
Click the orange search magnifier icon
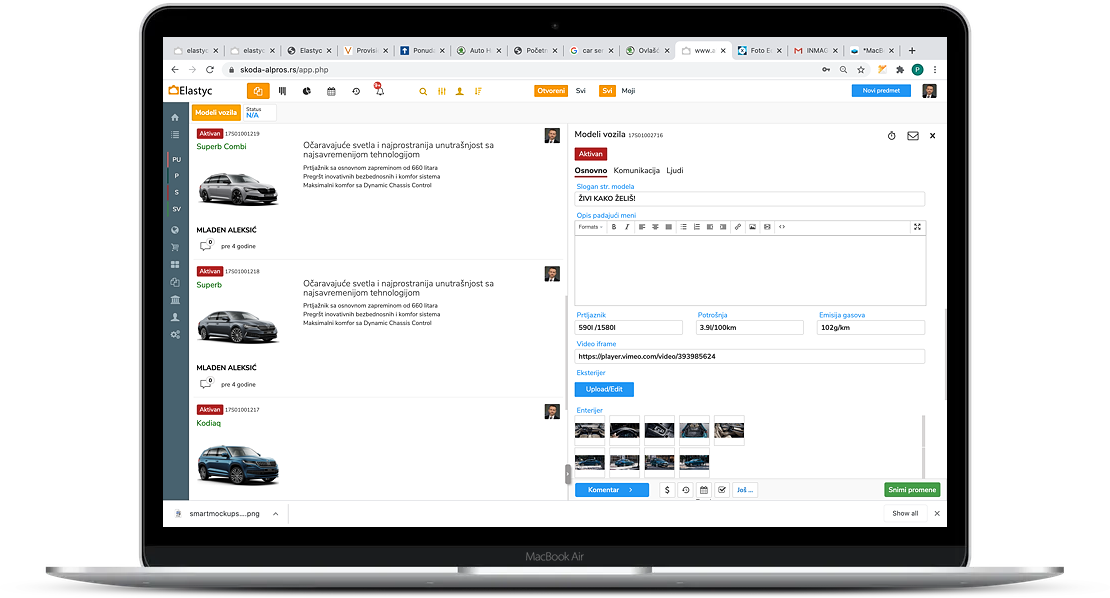(x=423, y=91)
